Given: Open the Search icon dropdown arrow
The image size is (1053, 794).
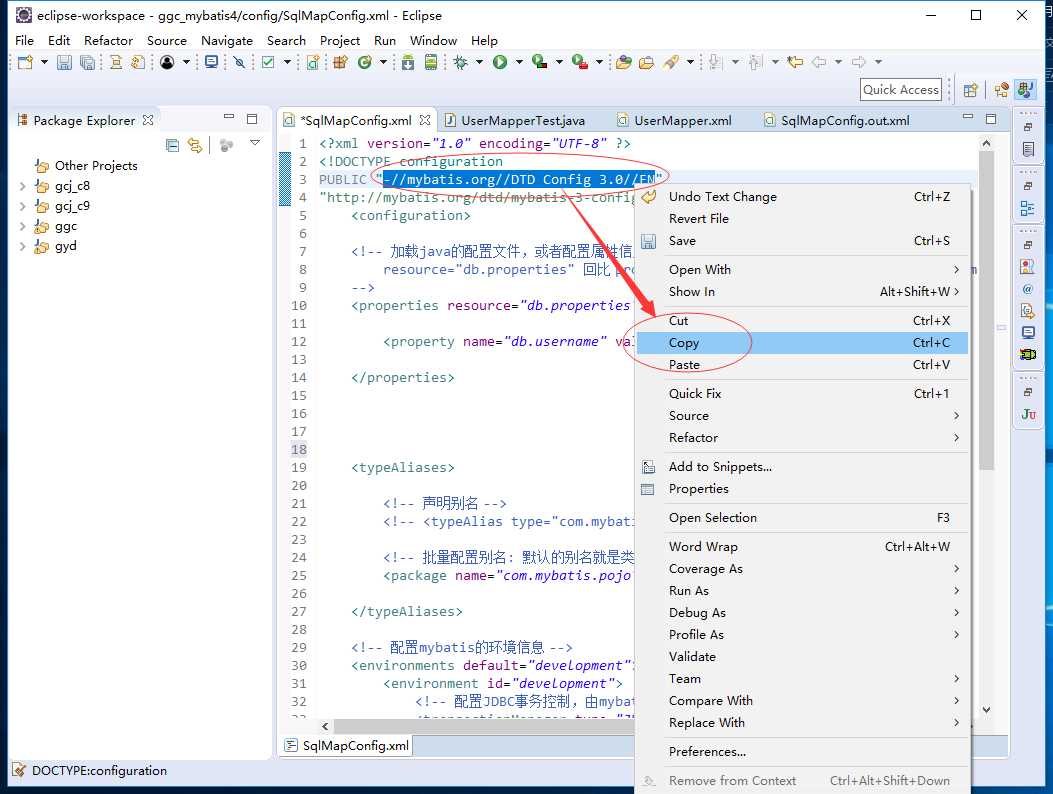Looking at the screenshot, I should (x=690, y=62).
